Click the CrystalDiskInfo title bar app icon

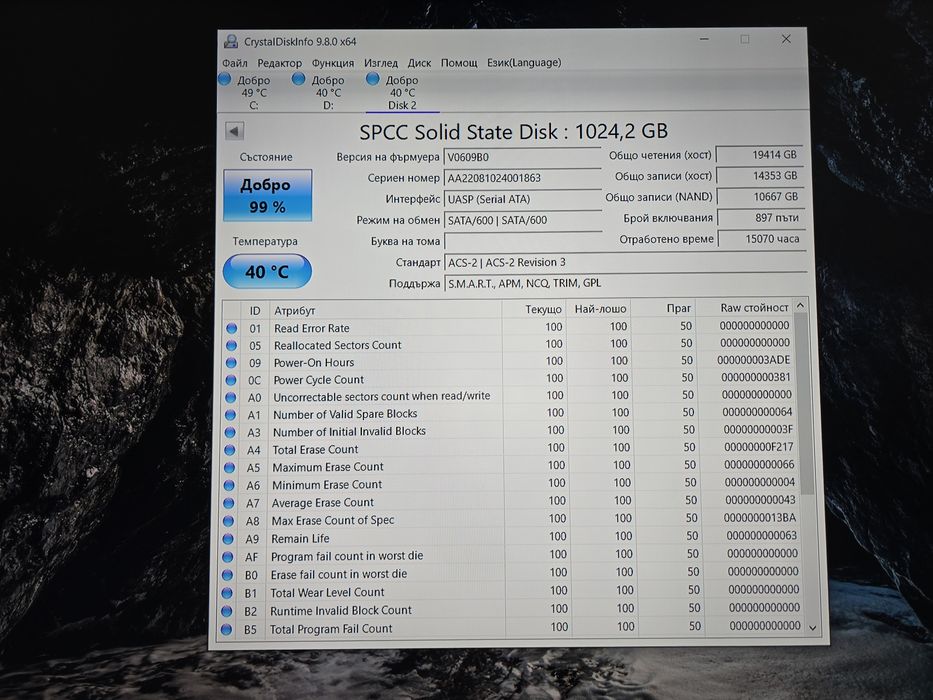pos(231,42)
